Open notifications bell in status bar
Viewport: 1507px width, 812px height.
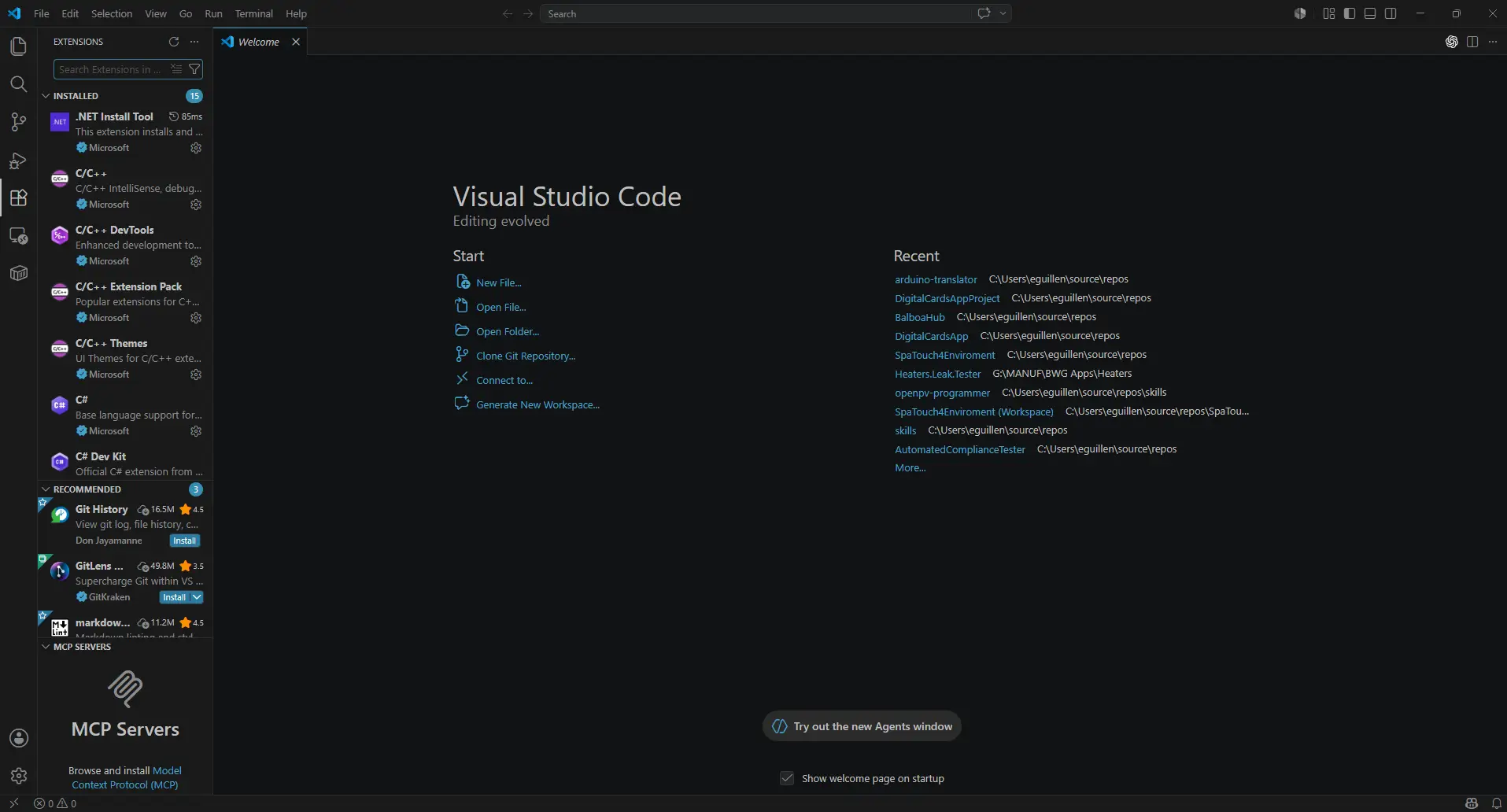pos(1497,803)
